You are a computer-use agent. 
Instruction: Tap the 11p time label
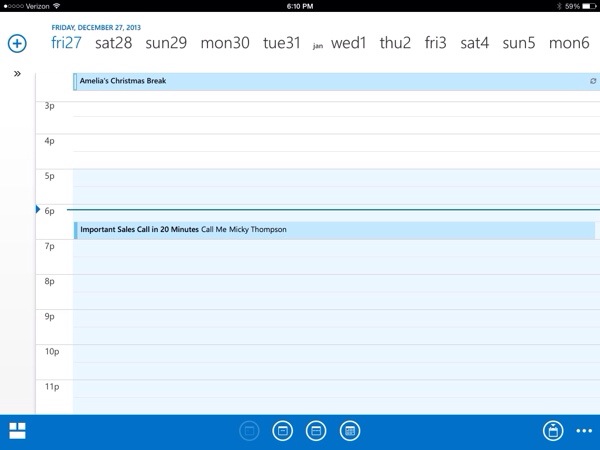[x=52, y=387]
